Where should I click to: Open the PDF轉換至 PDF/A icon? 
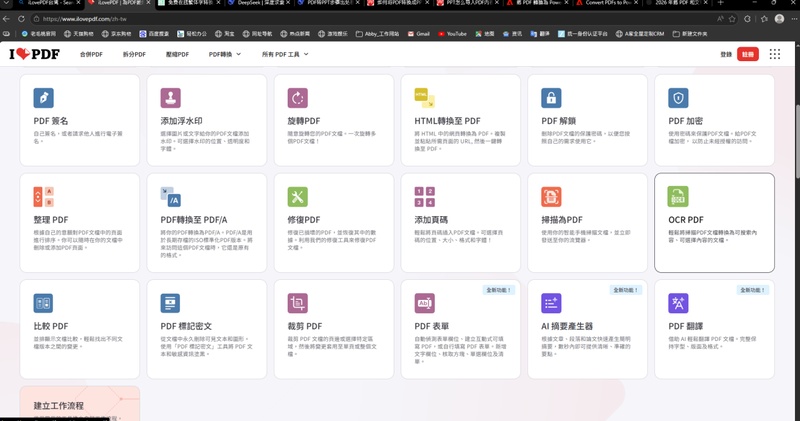coord(170,196)
